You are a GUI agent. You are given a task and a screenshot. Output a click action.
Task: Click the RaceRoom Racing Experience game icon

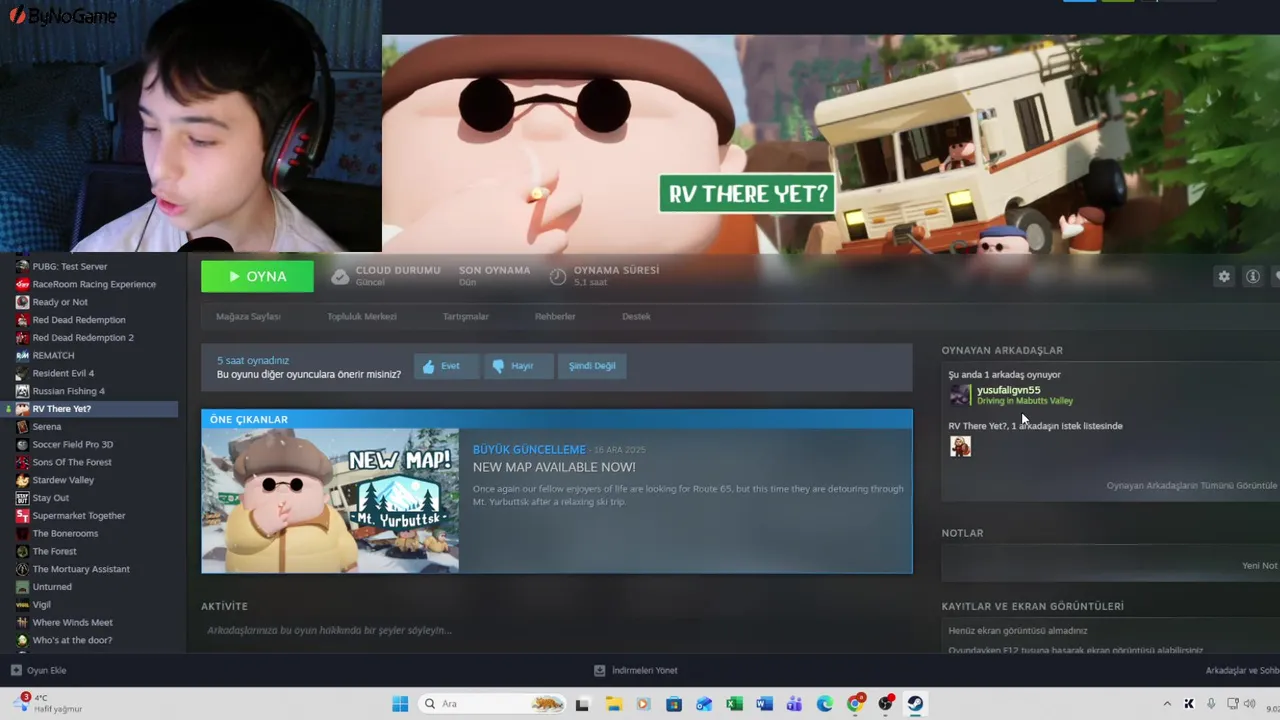pyautogui.click(x=22, y=285)
